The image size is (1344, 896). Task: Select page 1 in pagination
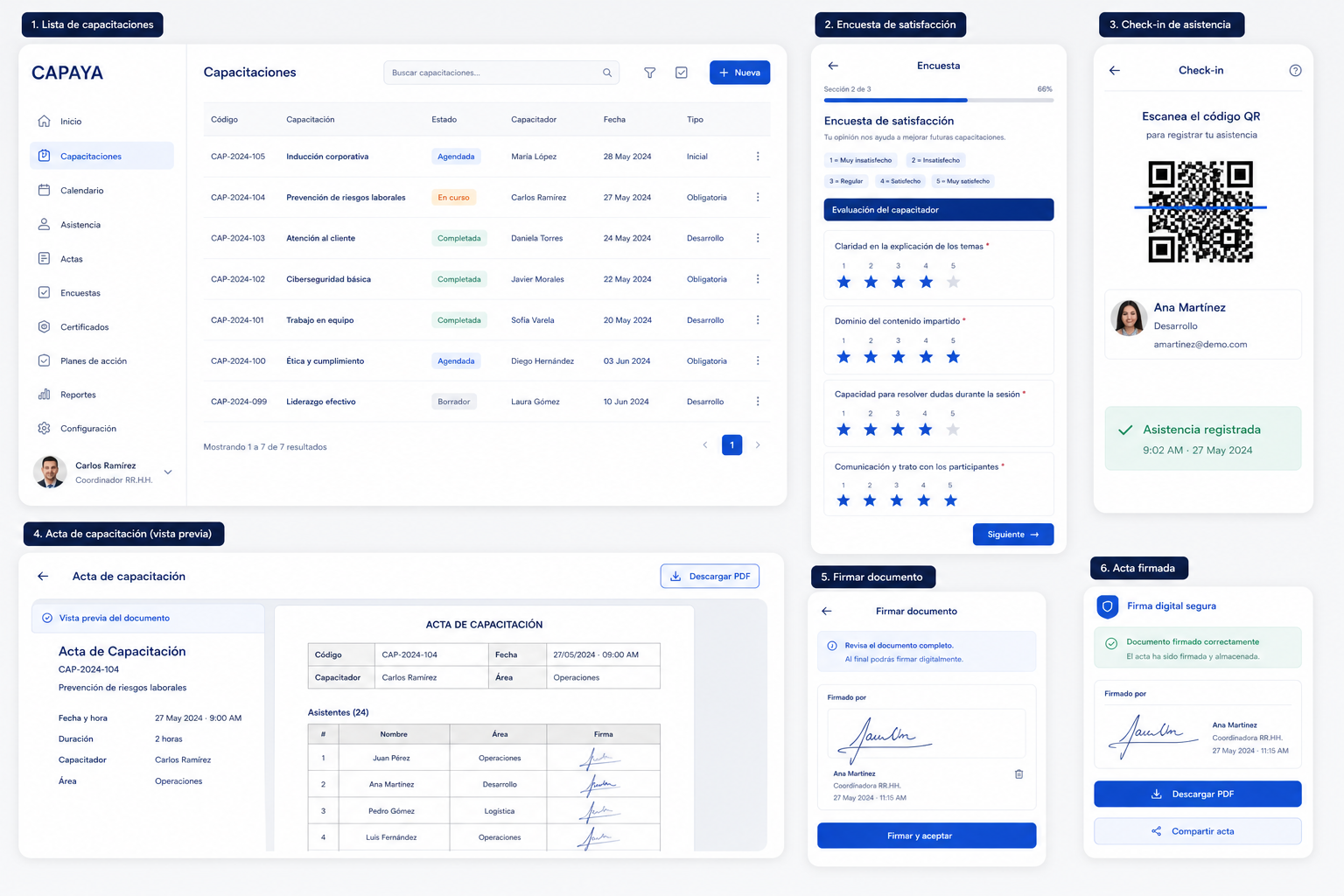(x=732, y=445)
